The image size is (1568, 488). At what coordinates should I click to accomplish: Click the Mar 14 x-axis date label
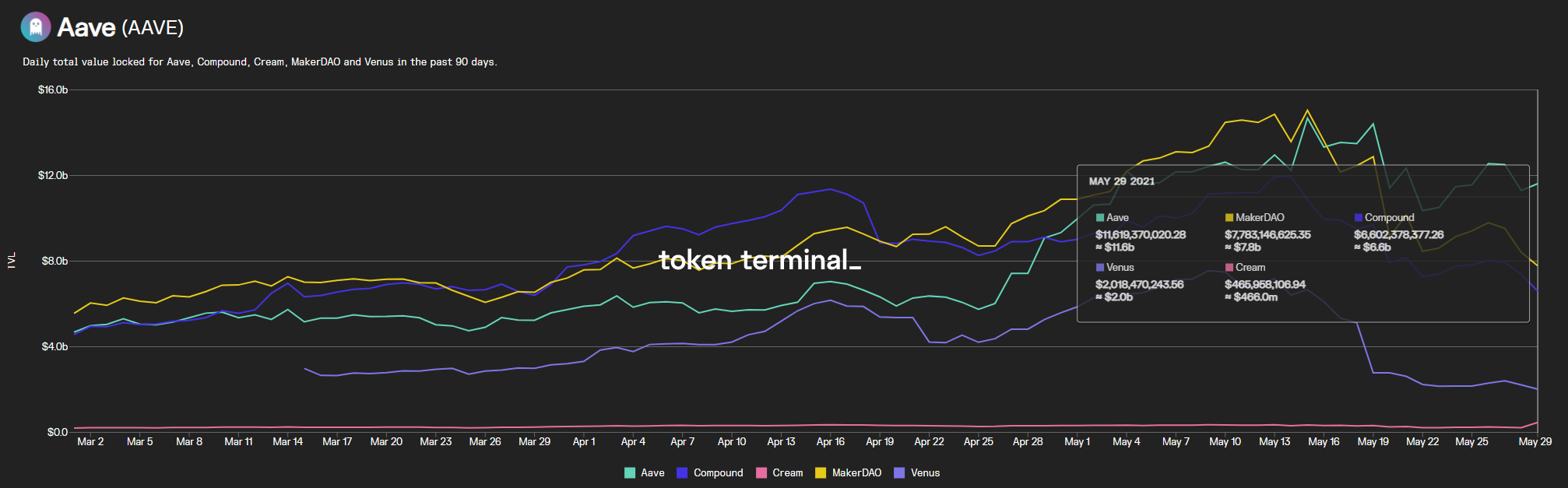pyautogui.click(x=287, y=441)
